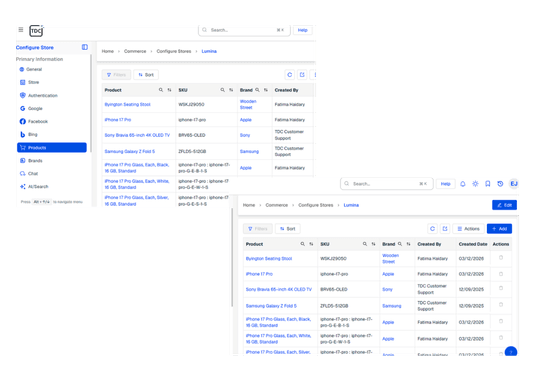Click export icon in upper-left view toolbar
Viewport: 540px width, 384px height.
click(x=302, y=75)
